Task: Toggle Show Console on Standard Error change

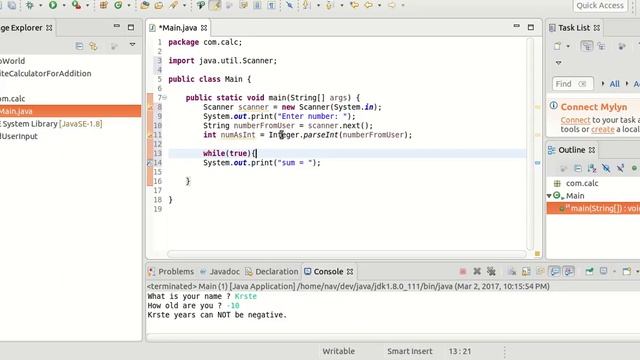Action: [569, 271]
